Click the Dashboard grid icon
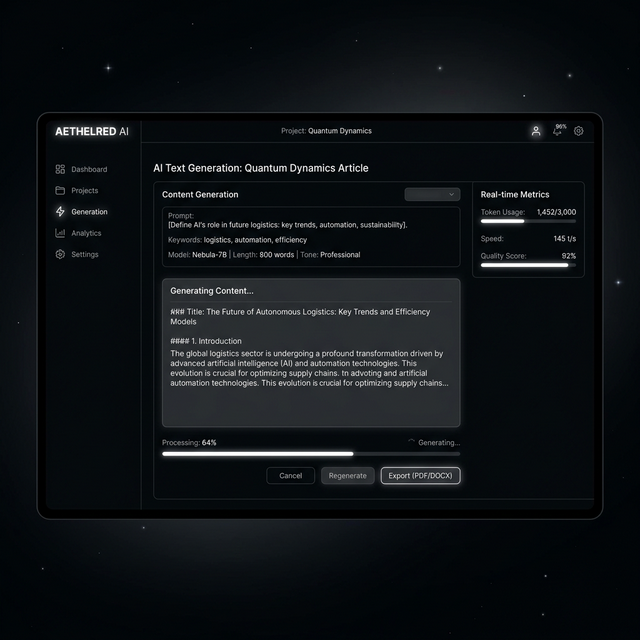The height and width of the screenshot is (640, 640). pos(60,169)
